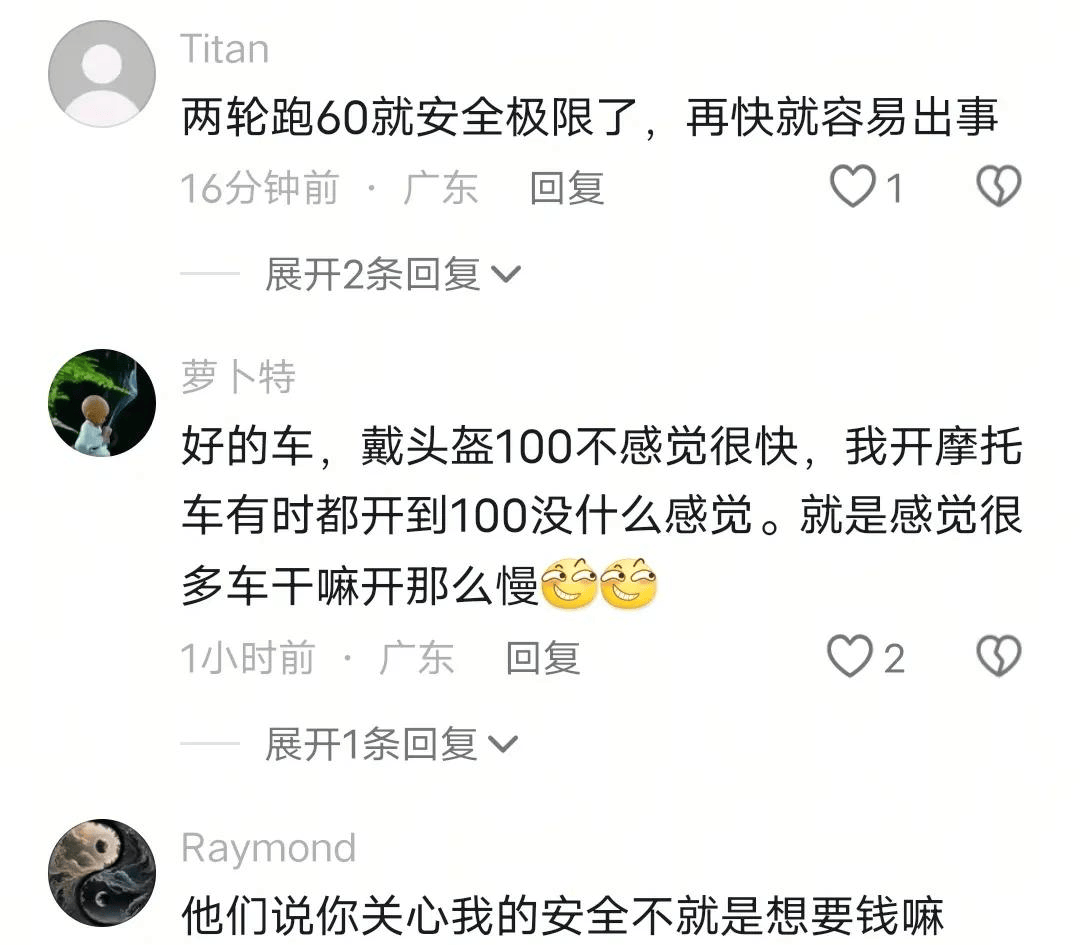The image size is (1080, 945).
Task: Dislike Titan's comment with broken heart icon
Action: (x=999, y=186)
